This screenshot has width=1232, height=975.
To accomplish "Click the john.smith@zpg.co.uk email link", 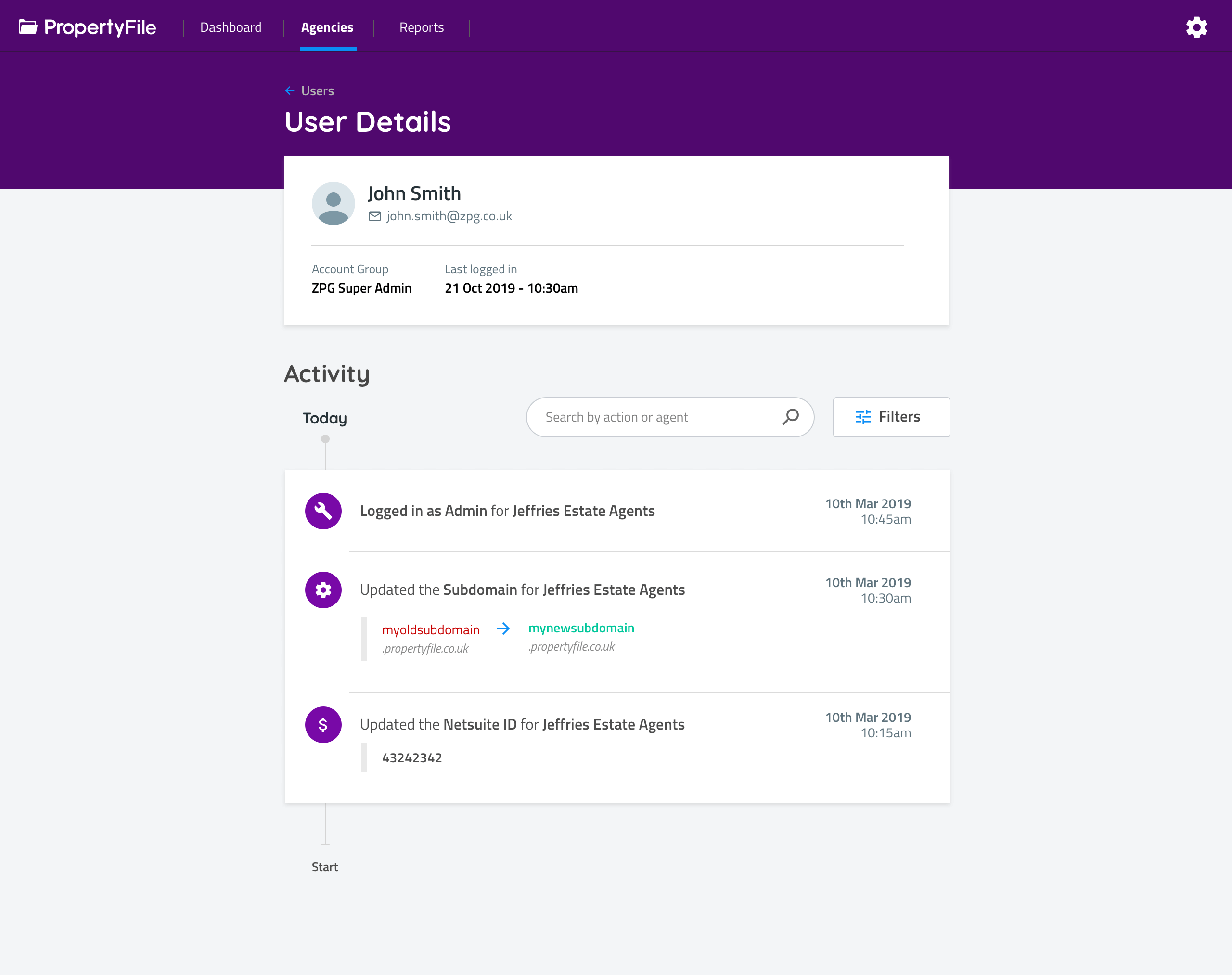I will coord(449,217).
